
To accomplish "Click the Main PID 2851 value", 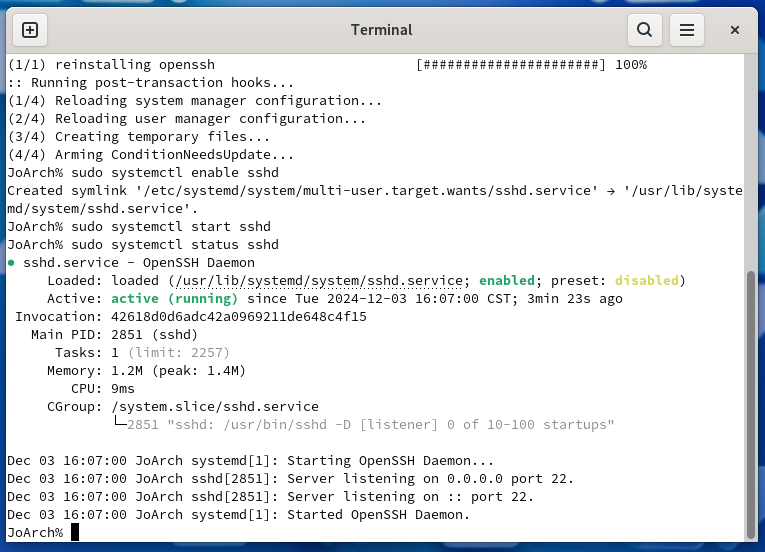I will (131, 335).
